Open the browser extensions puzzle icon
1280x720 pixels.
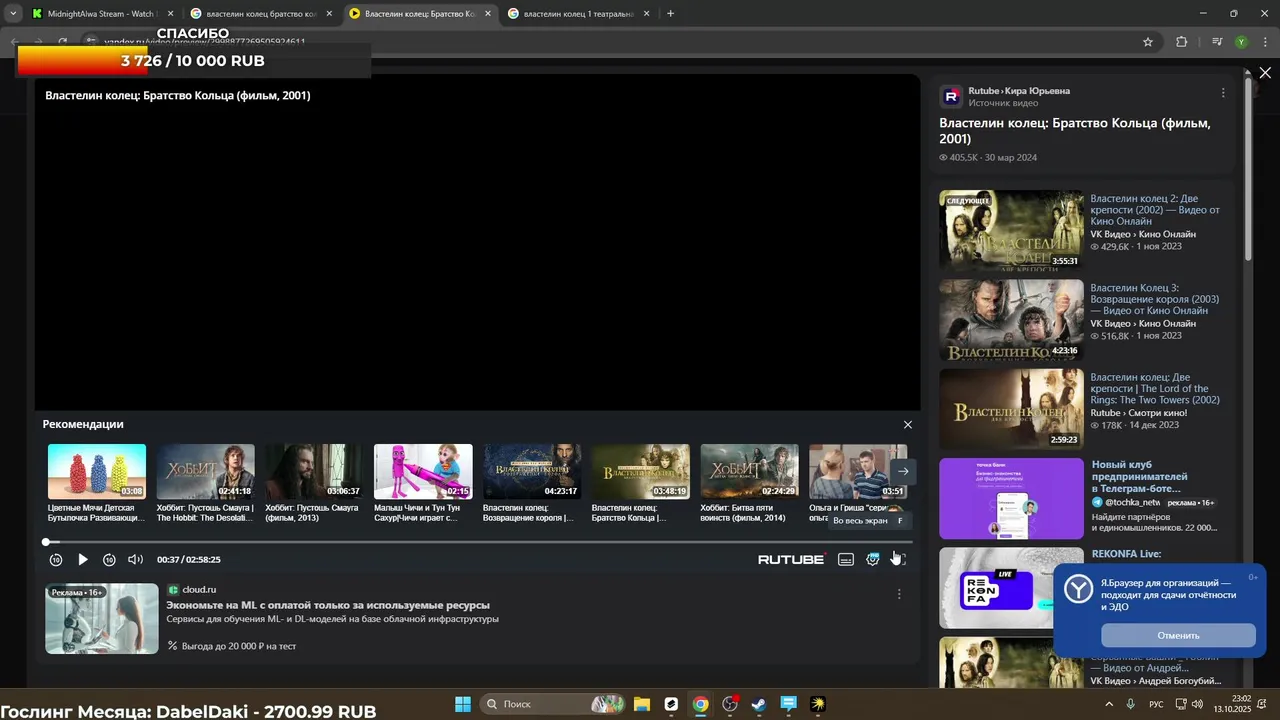click(1181, 42)
